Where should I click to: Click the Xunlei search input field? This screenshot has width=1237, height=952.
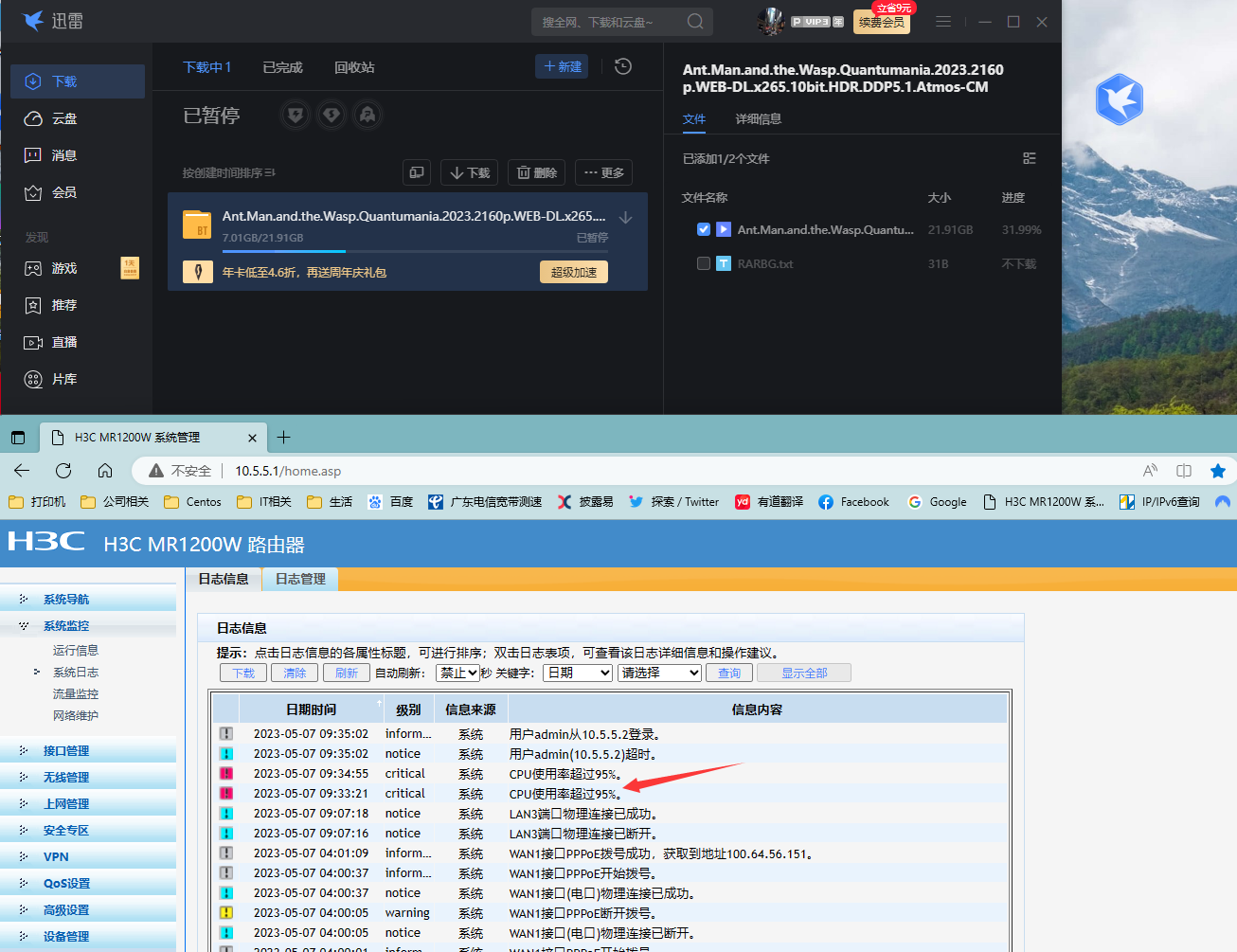[x=609, y=21]
